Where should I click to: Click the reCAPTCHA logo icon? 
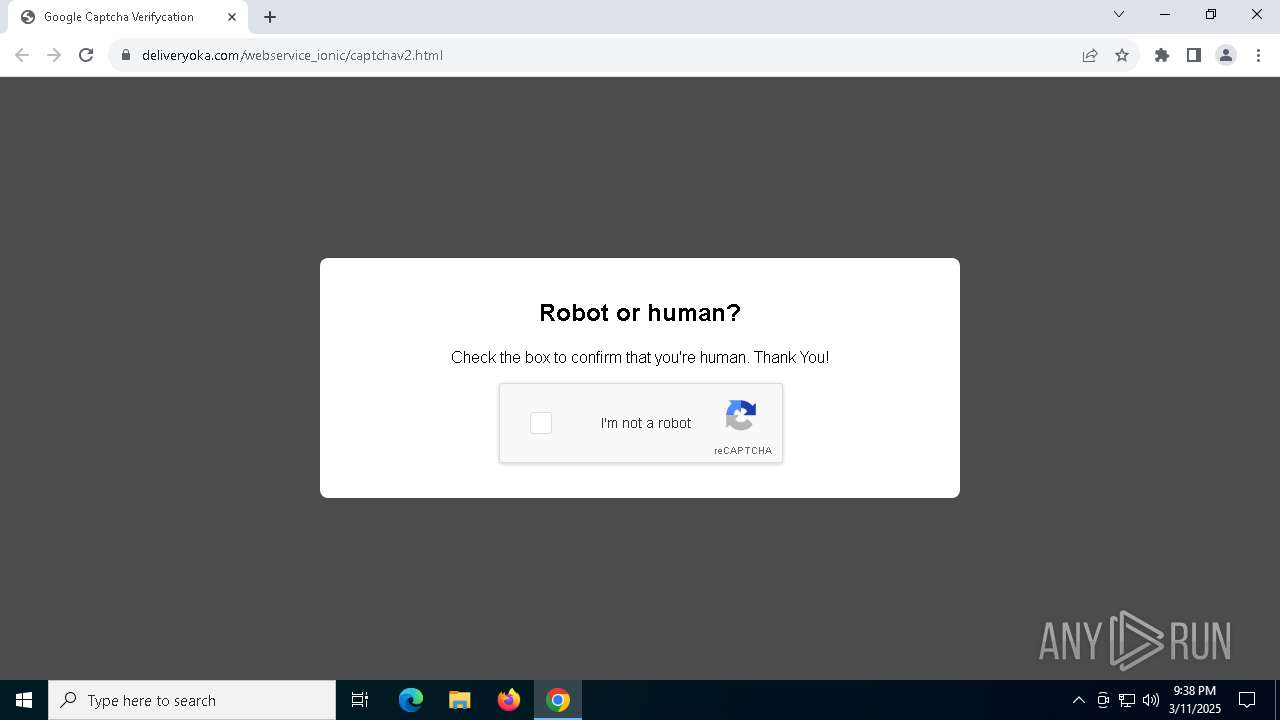[741, 415]
